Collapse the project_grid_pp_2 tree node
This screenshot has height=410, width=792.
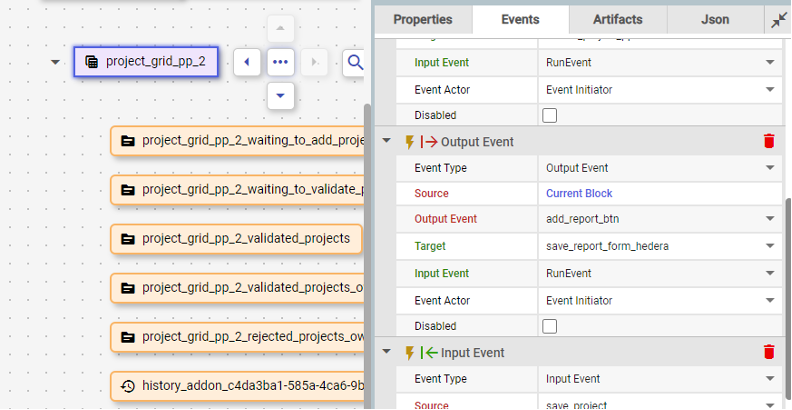55,62
